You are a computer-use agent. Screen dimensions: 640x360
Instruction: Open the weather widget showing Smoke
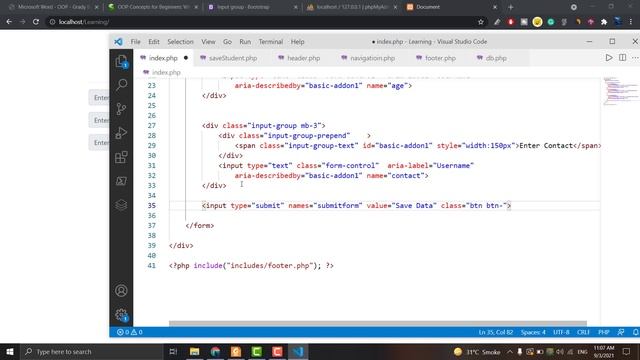point(477,351)
